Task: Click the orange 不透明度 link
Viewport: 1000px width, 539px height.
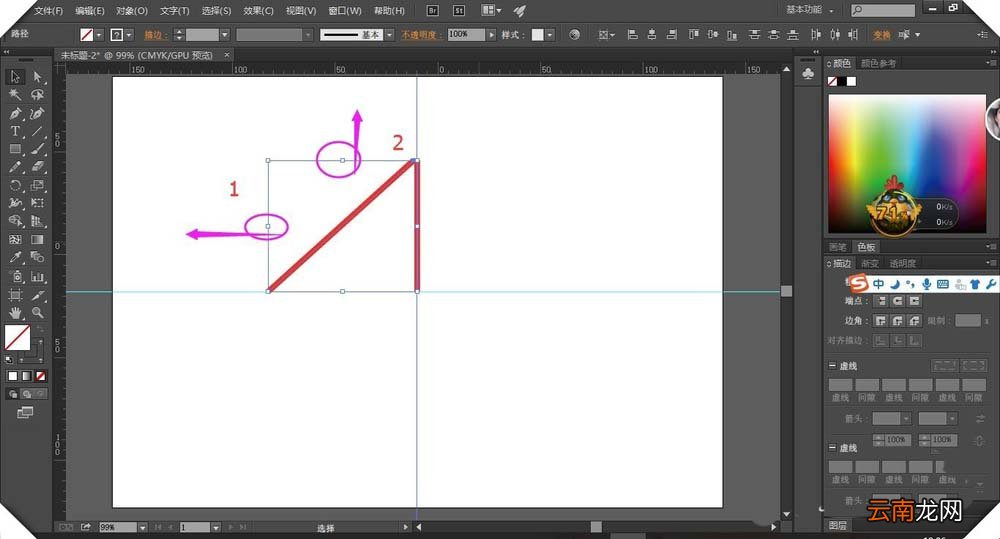Action: tap(418, 35)
